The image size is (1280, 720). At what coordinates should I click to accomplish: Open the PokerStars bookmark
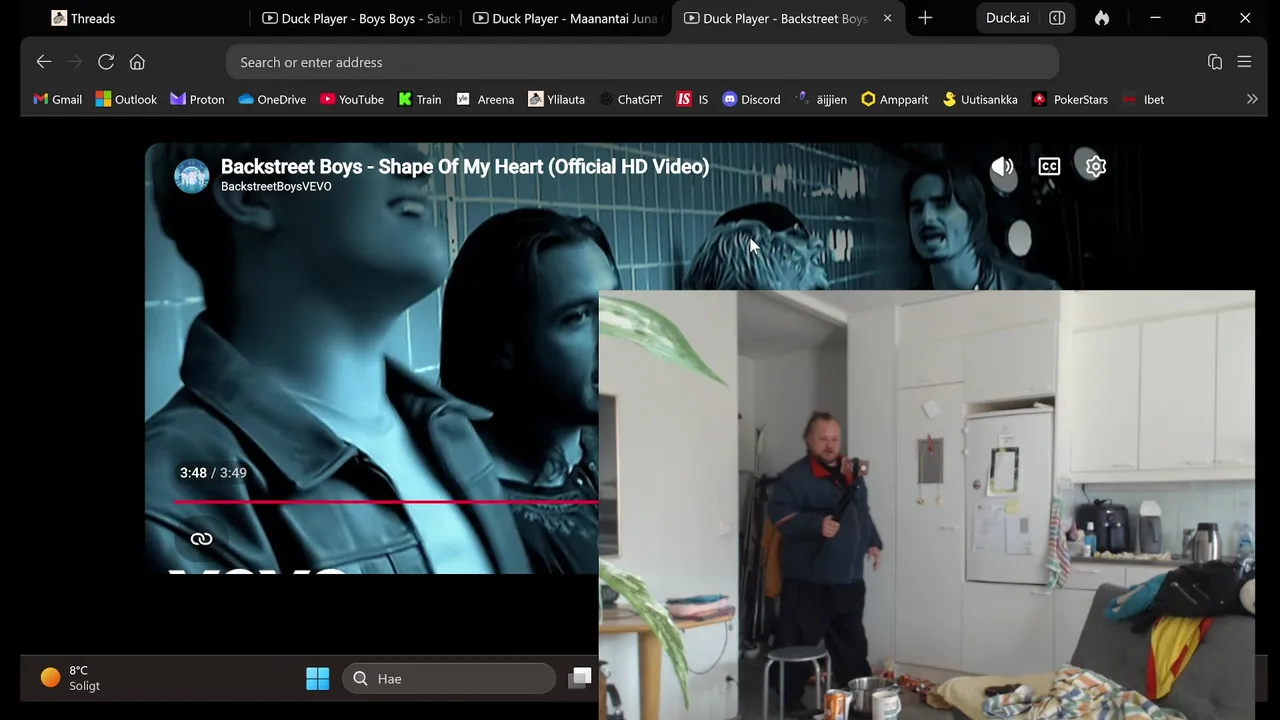[1070, 99]
